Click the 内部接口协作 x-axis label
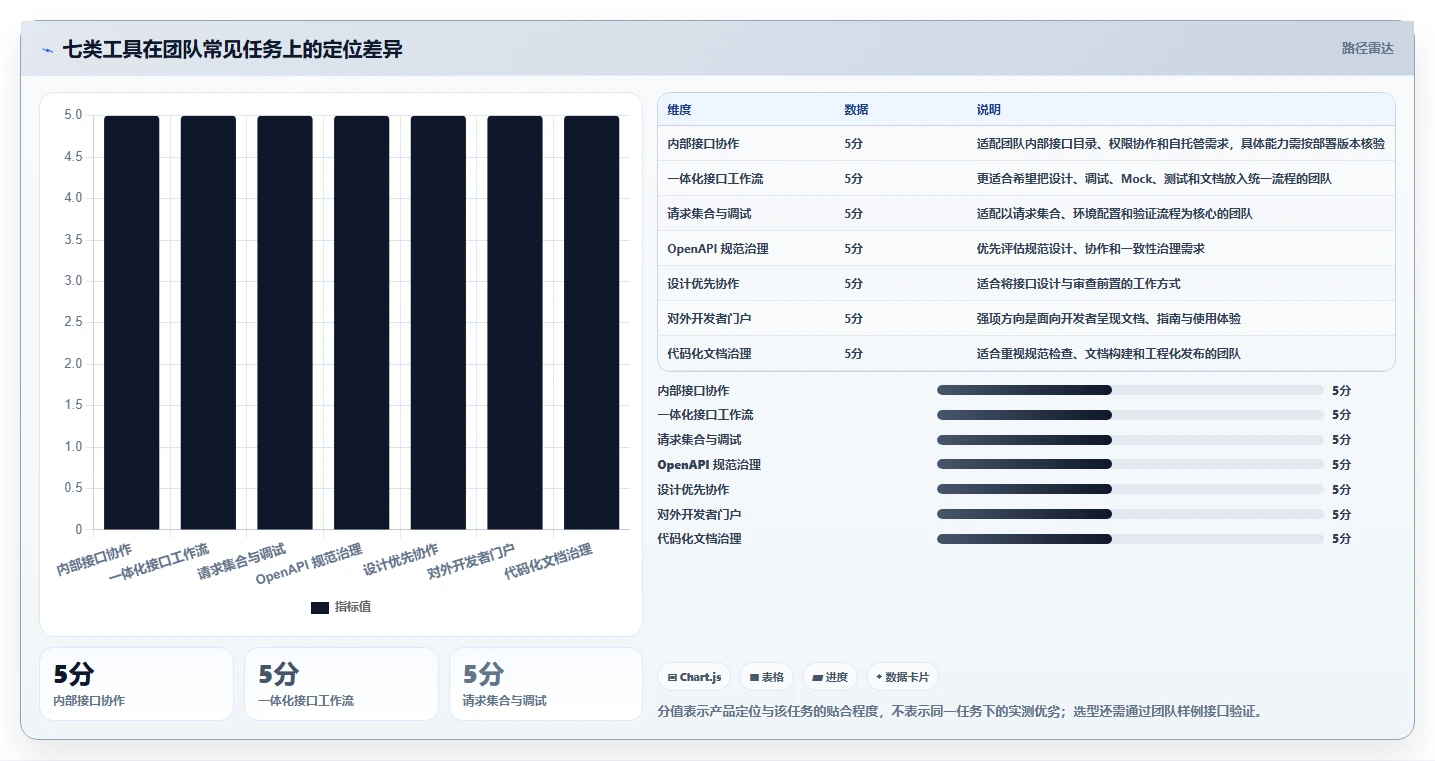 pos(94,558)
